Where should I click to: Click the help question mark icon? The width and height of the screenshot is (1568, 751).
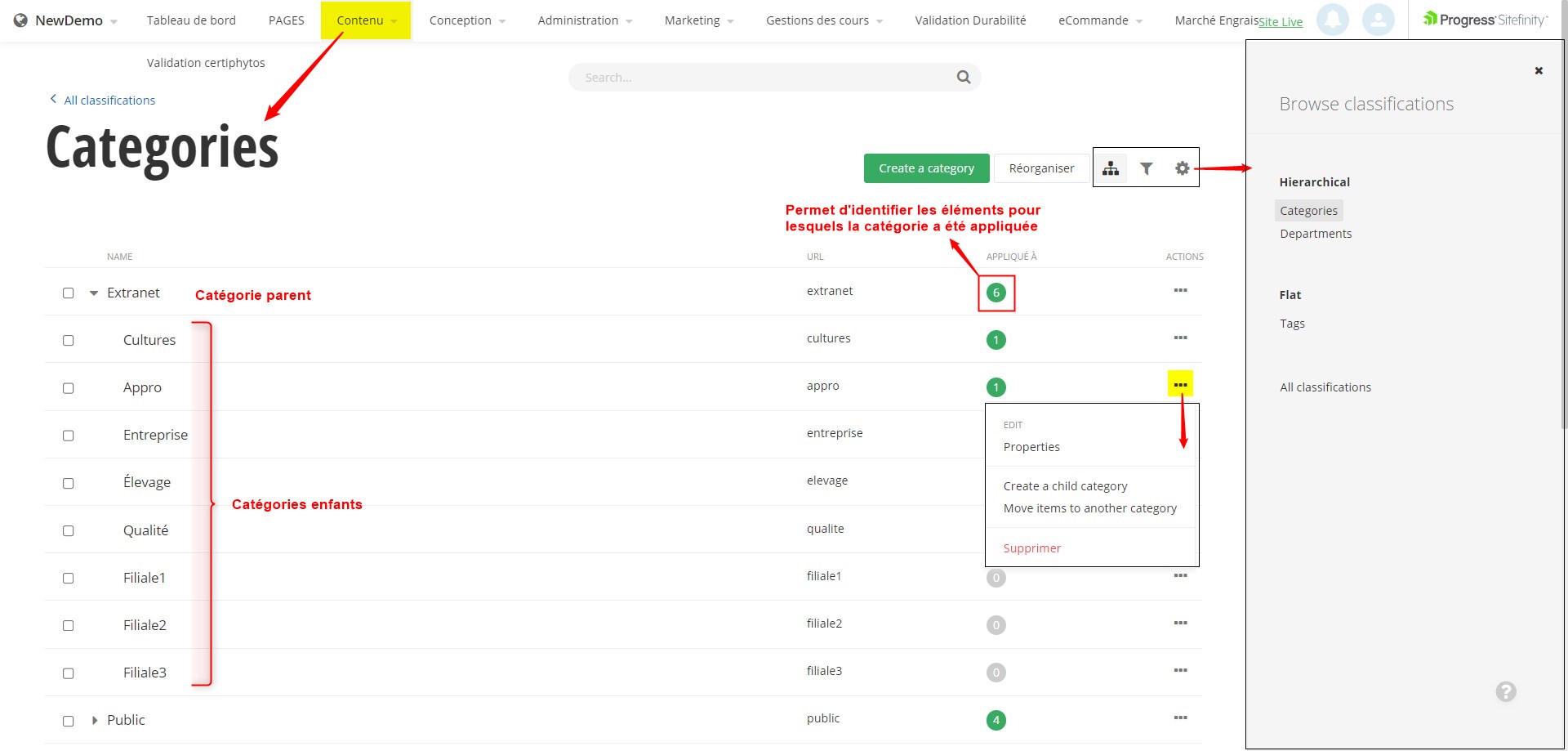1506,692
